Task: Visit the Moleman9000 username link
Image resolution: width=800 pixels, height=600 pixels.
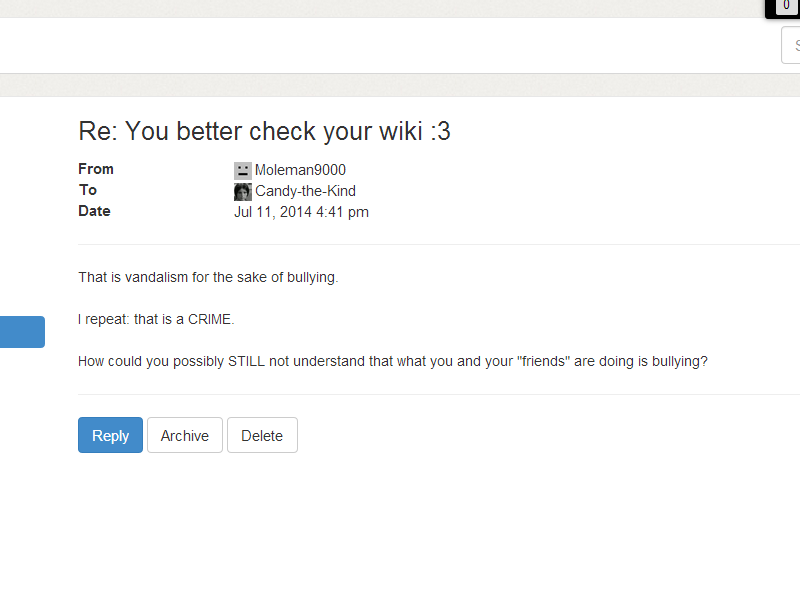Action: pos(300,170)
